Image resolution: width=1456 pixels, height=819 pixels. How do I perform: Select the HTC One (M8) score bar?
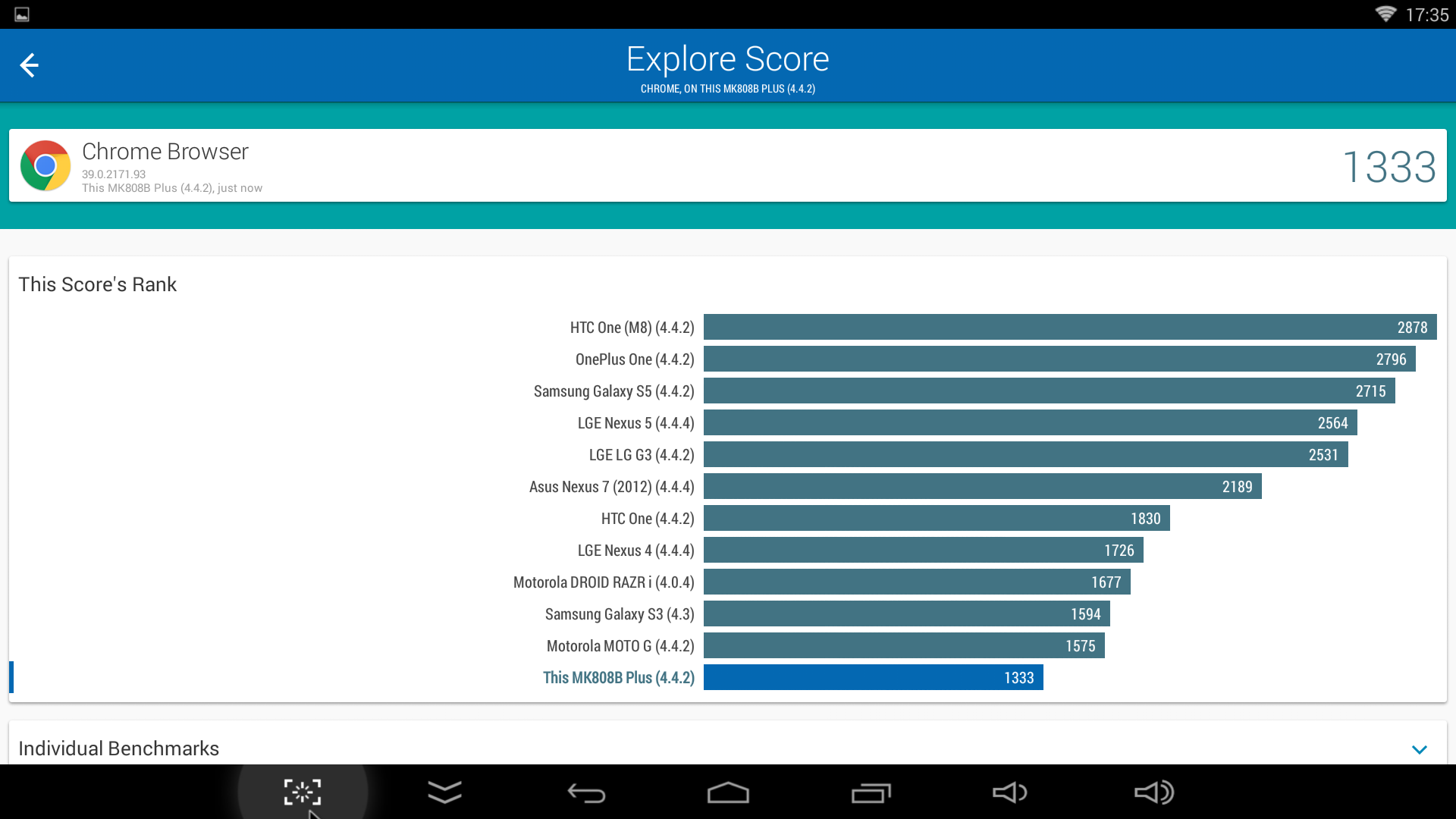coord(1069,328)
